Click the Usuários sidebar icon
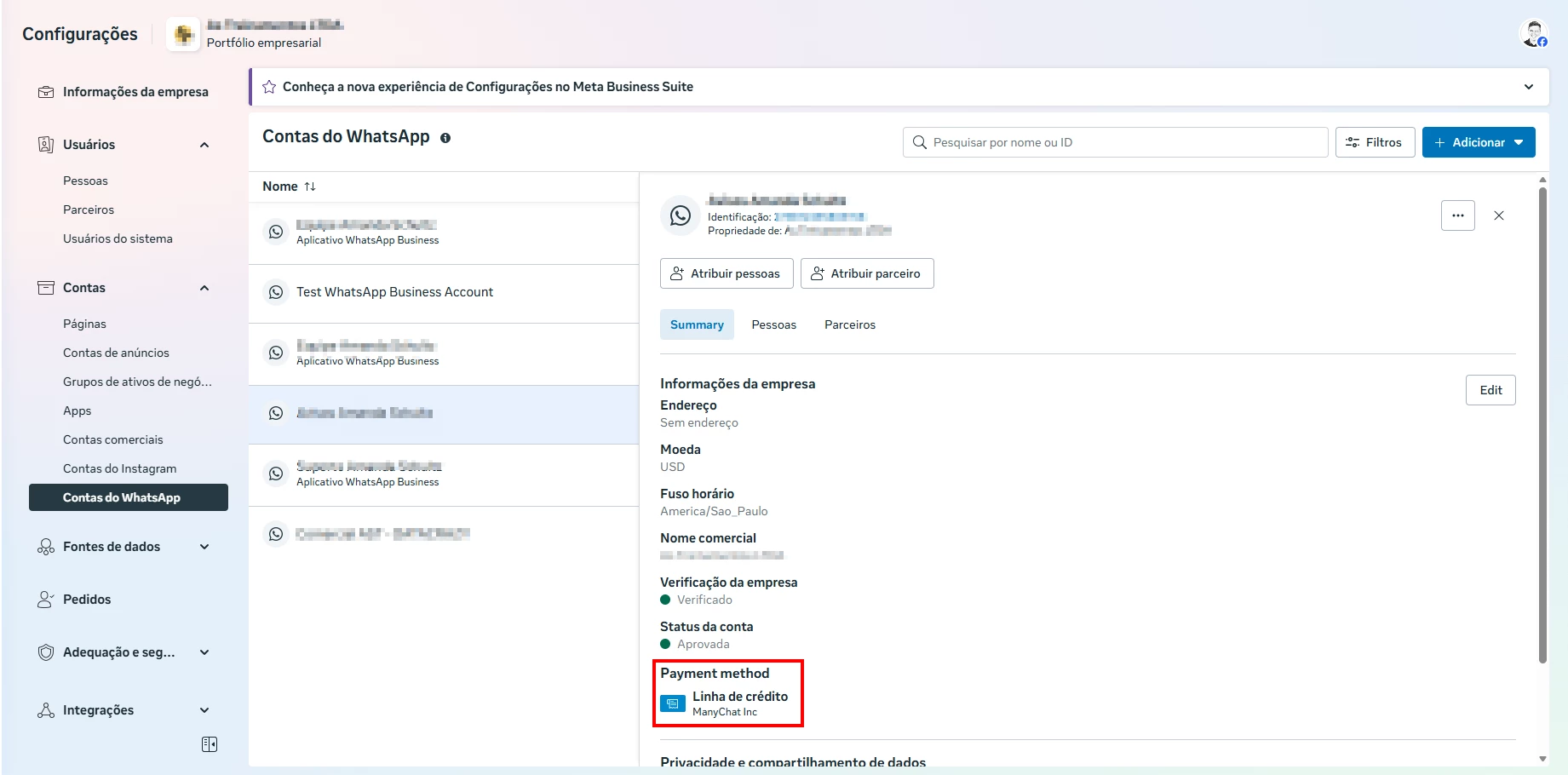 click(46, 145)
